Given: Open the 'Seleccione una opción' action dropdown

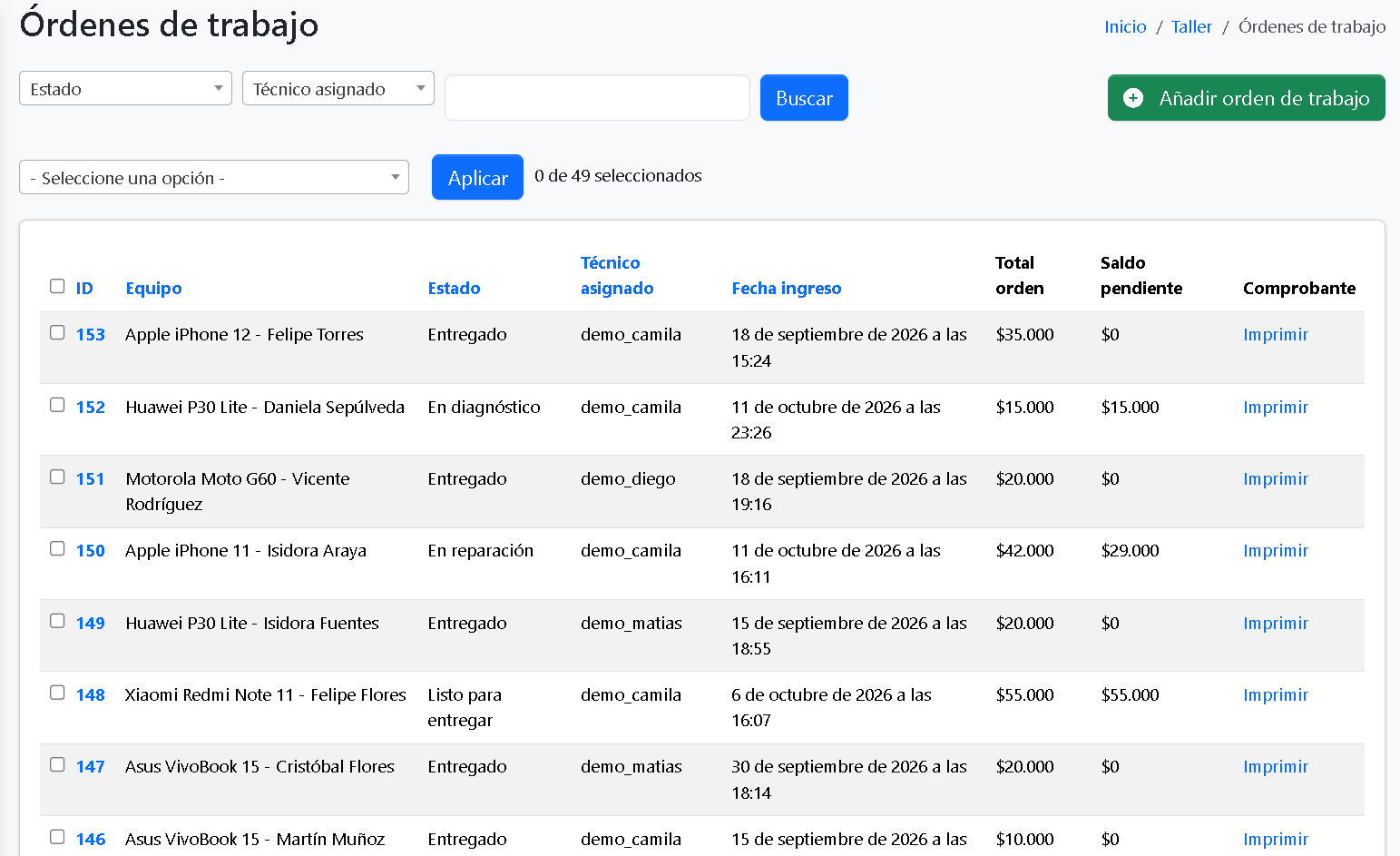Looking at the screenshot, I should 214,177.
